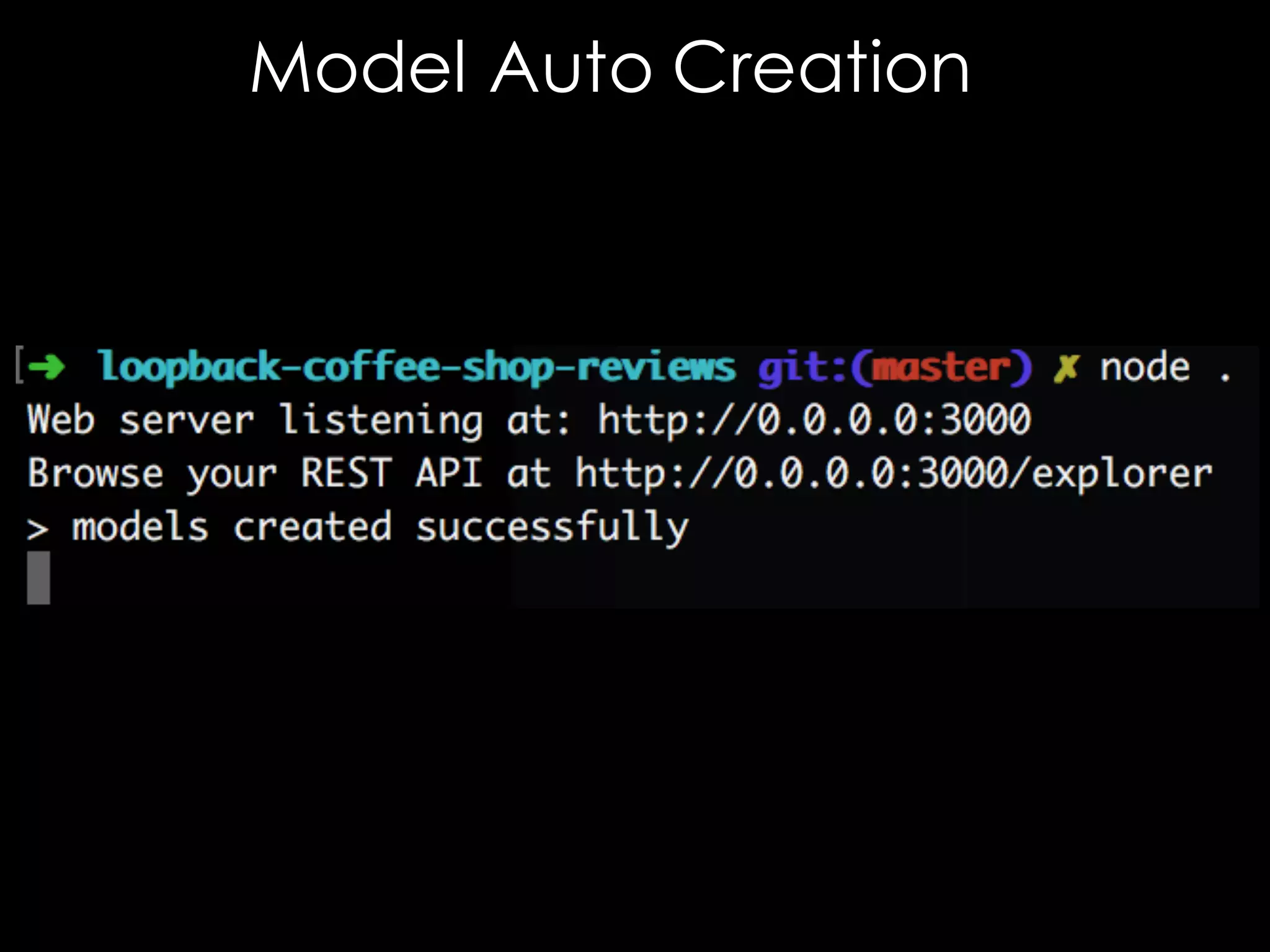Click the Web server listening at text
The image size is (1270, 952).
point(298,421)
